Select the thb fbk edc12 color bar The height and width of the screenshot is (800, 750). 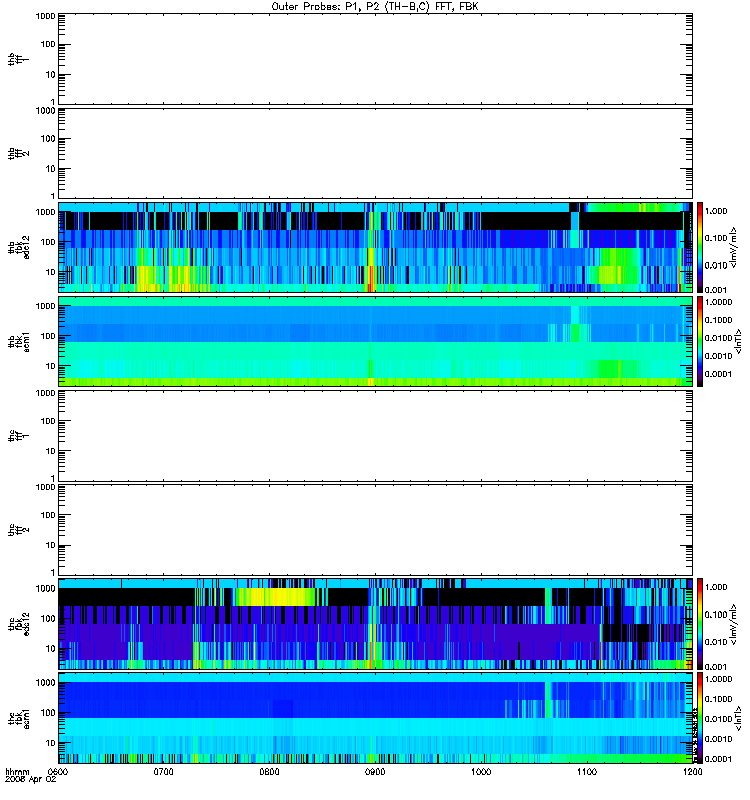tap(700, 247)
